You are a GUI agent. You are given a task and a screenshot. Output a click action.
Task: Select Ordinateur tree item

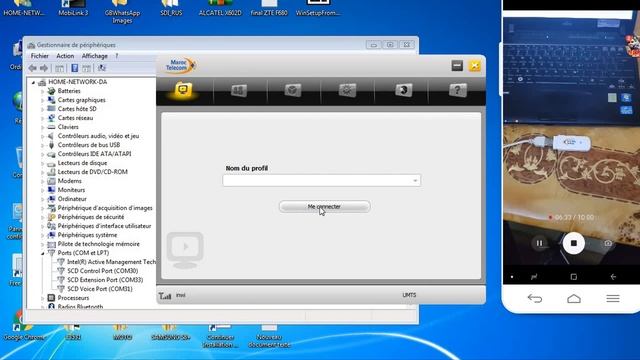pyautogui.click(x=72, y=199)
